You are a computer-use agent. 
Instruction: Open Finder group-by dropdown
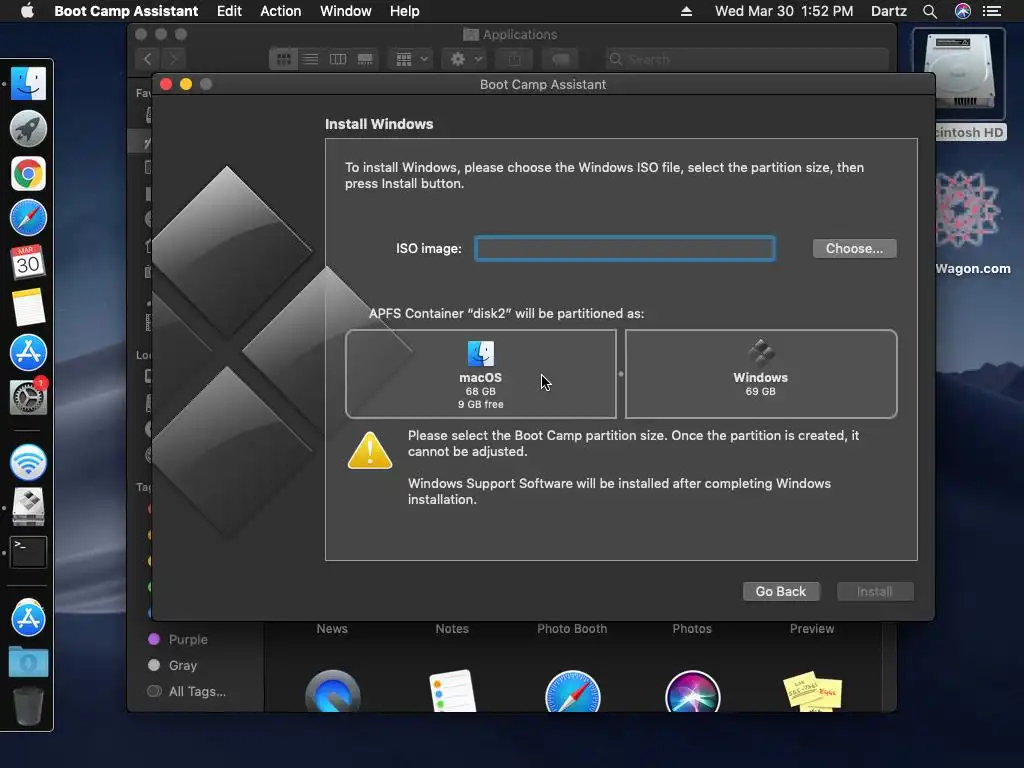411,59
